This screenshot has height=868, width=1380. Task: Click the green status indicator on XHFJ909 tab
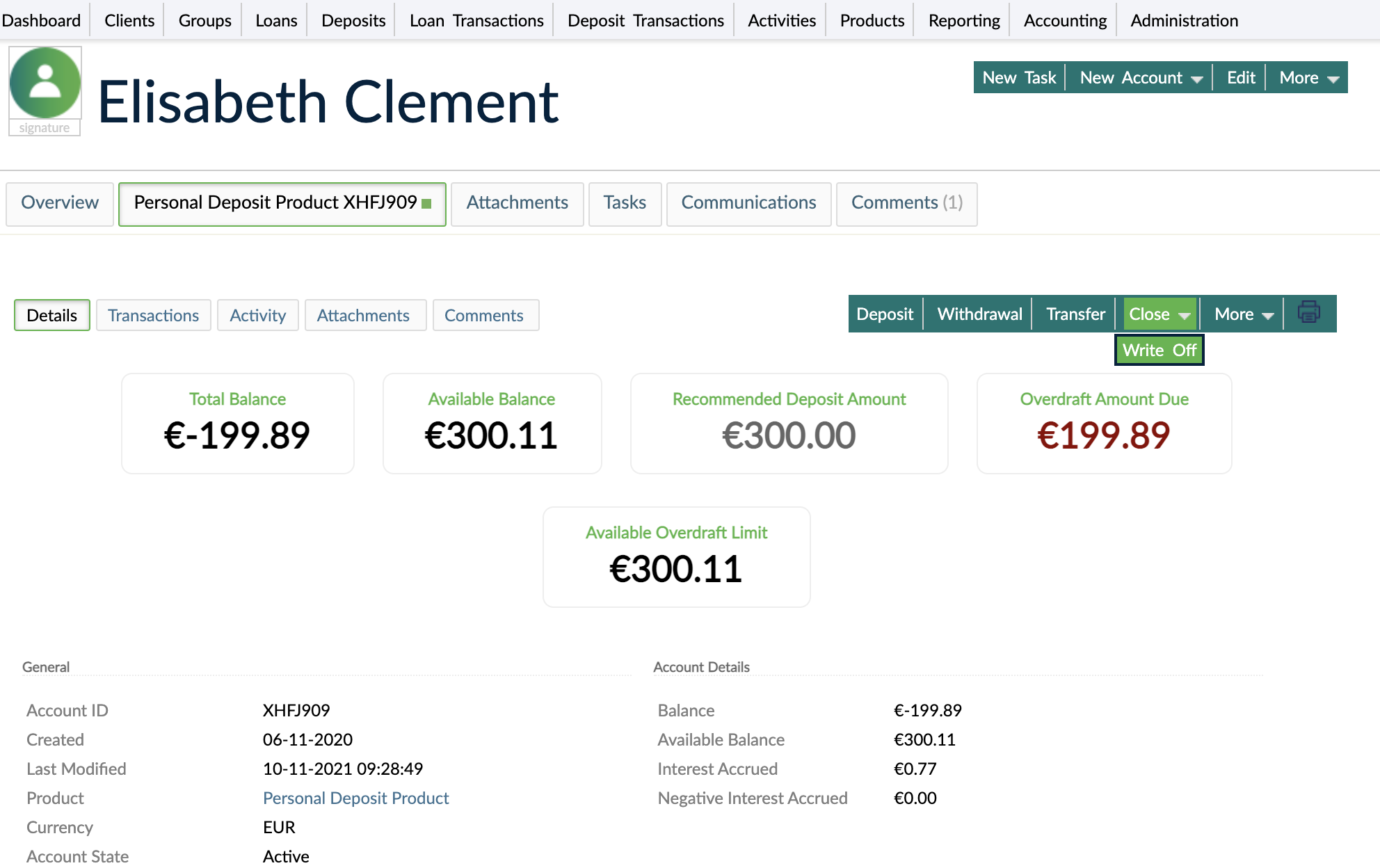tap(428, 204)
